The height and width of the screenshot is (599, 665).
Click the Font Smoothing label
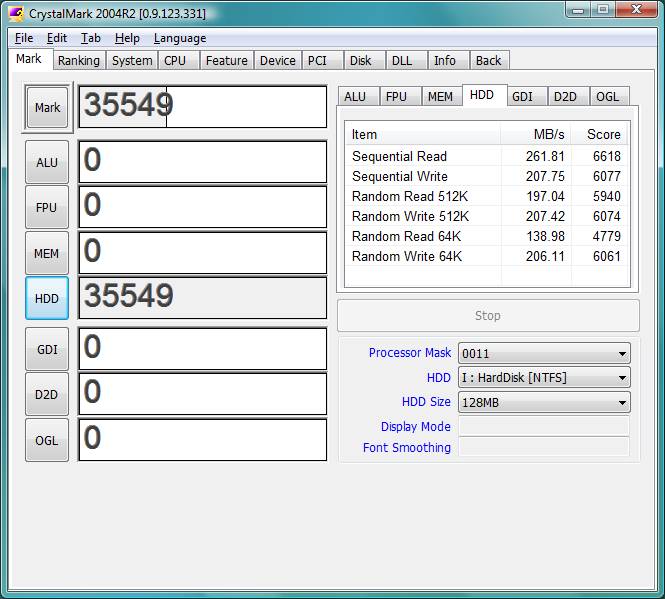tap(407, 448)
